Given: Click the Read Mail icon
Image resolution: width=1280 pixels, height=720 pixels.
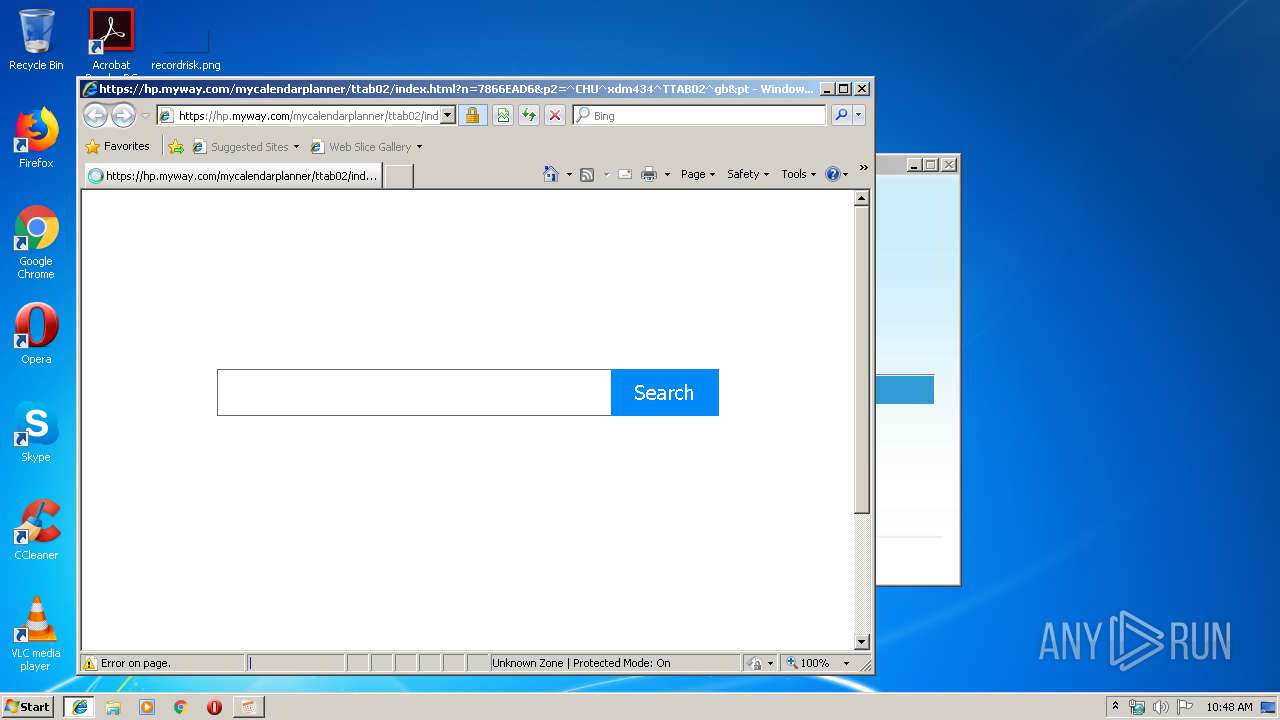Looking at the screenshot, I should [625, 174].
